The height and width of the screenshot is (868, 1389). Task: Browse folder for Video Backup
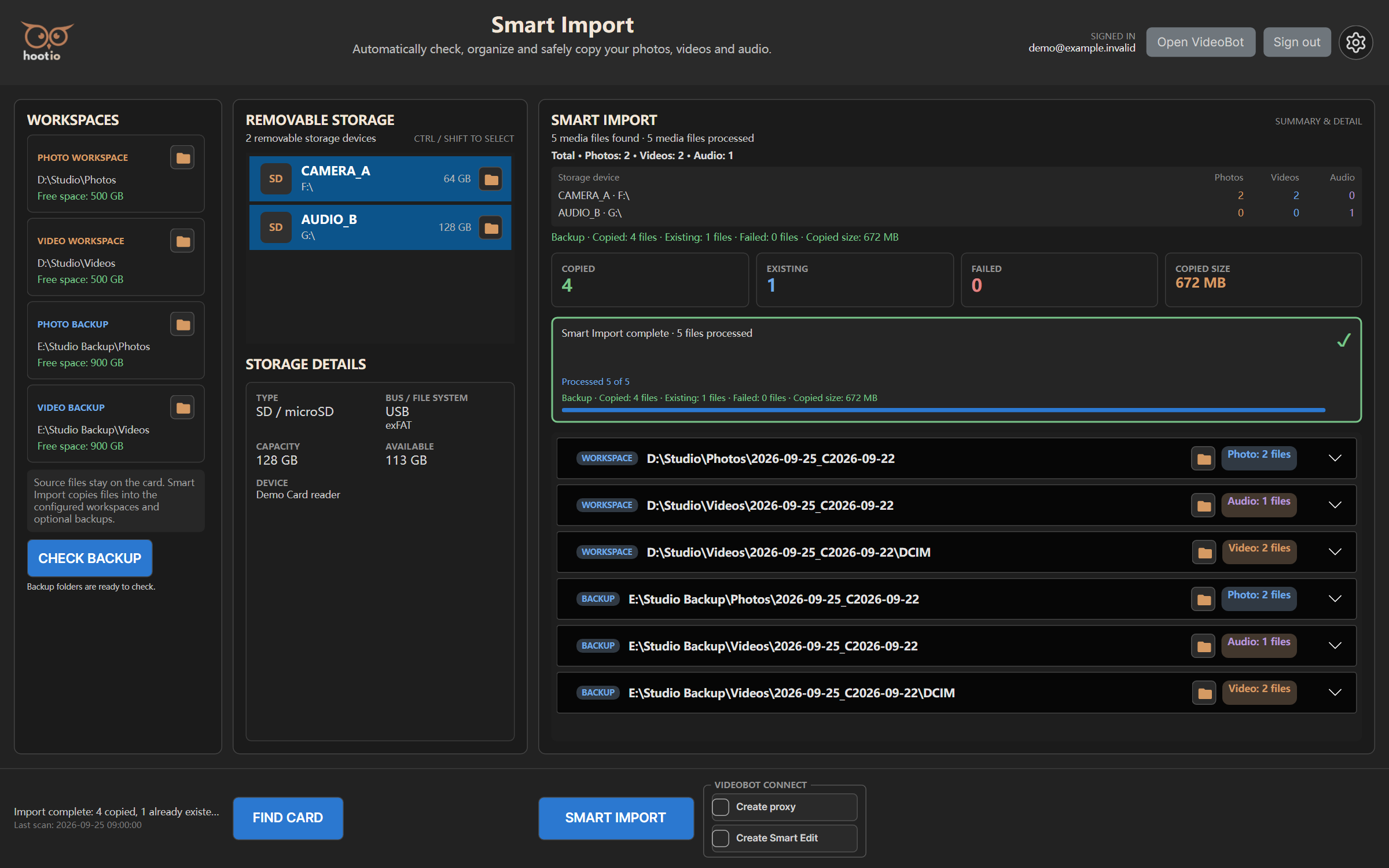[182, 407]
